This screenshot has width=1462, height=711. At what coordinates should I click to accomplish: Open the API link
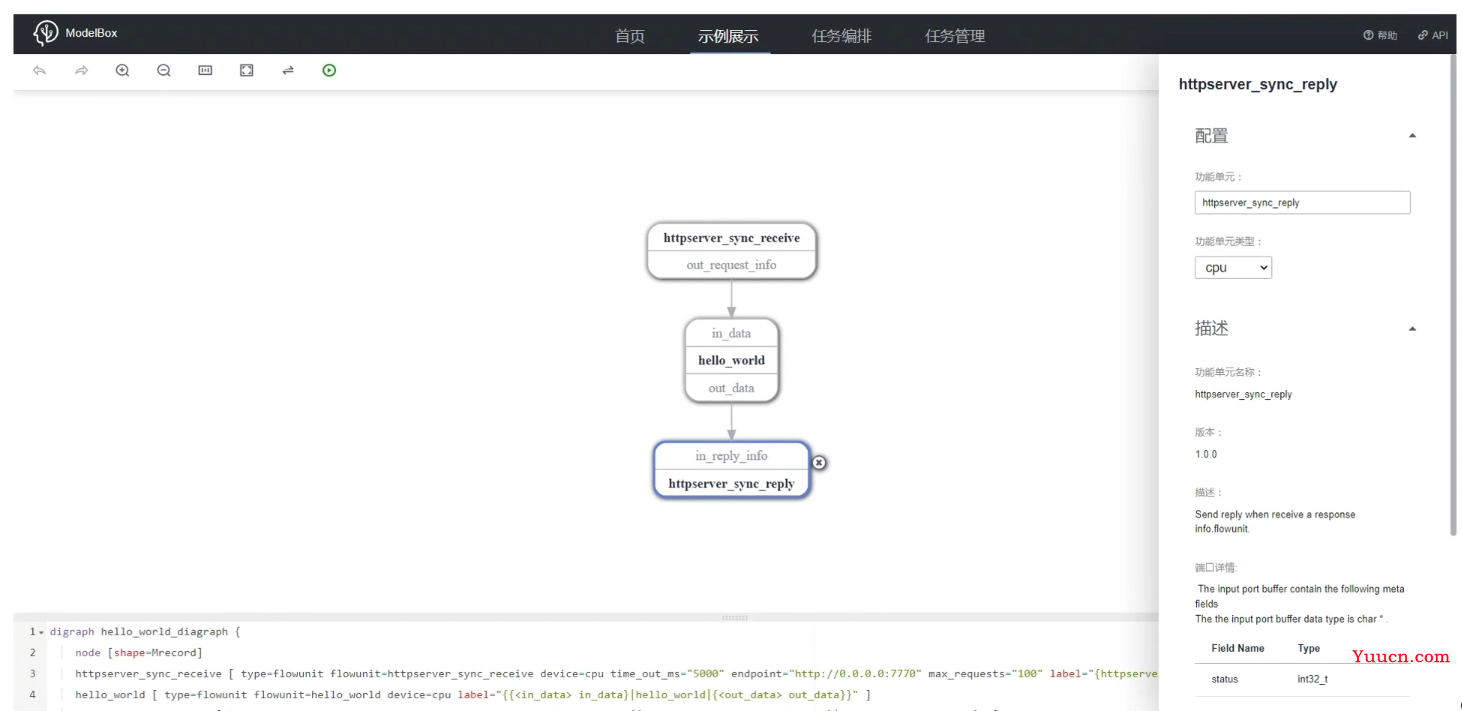[1433, 35]
